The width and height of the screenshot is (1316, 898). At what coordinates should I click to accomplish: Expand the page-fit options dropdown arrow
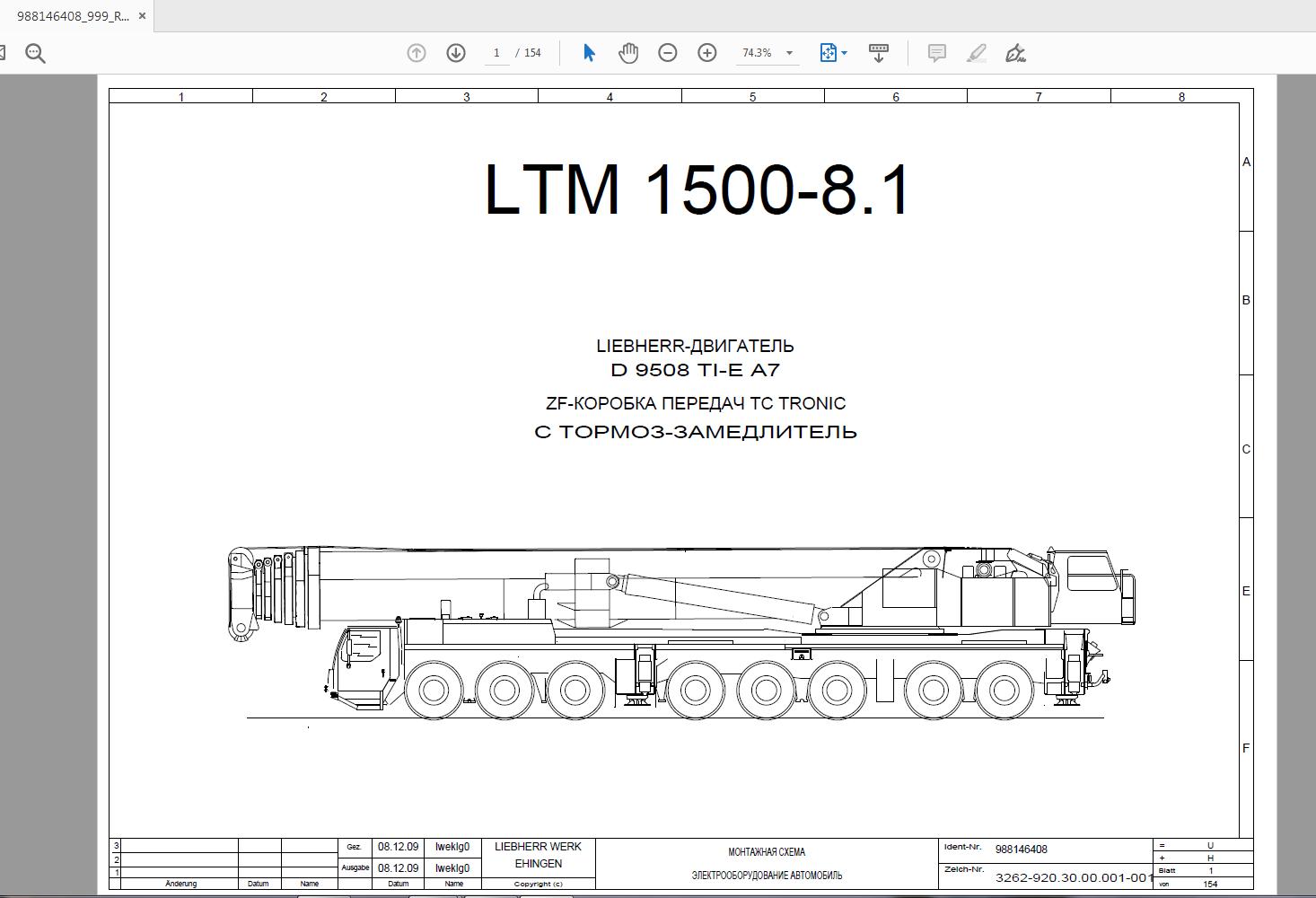[x=845, y=52]
